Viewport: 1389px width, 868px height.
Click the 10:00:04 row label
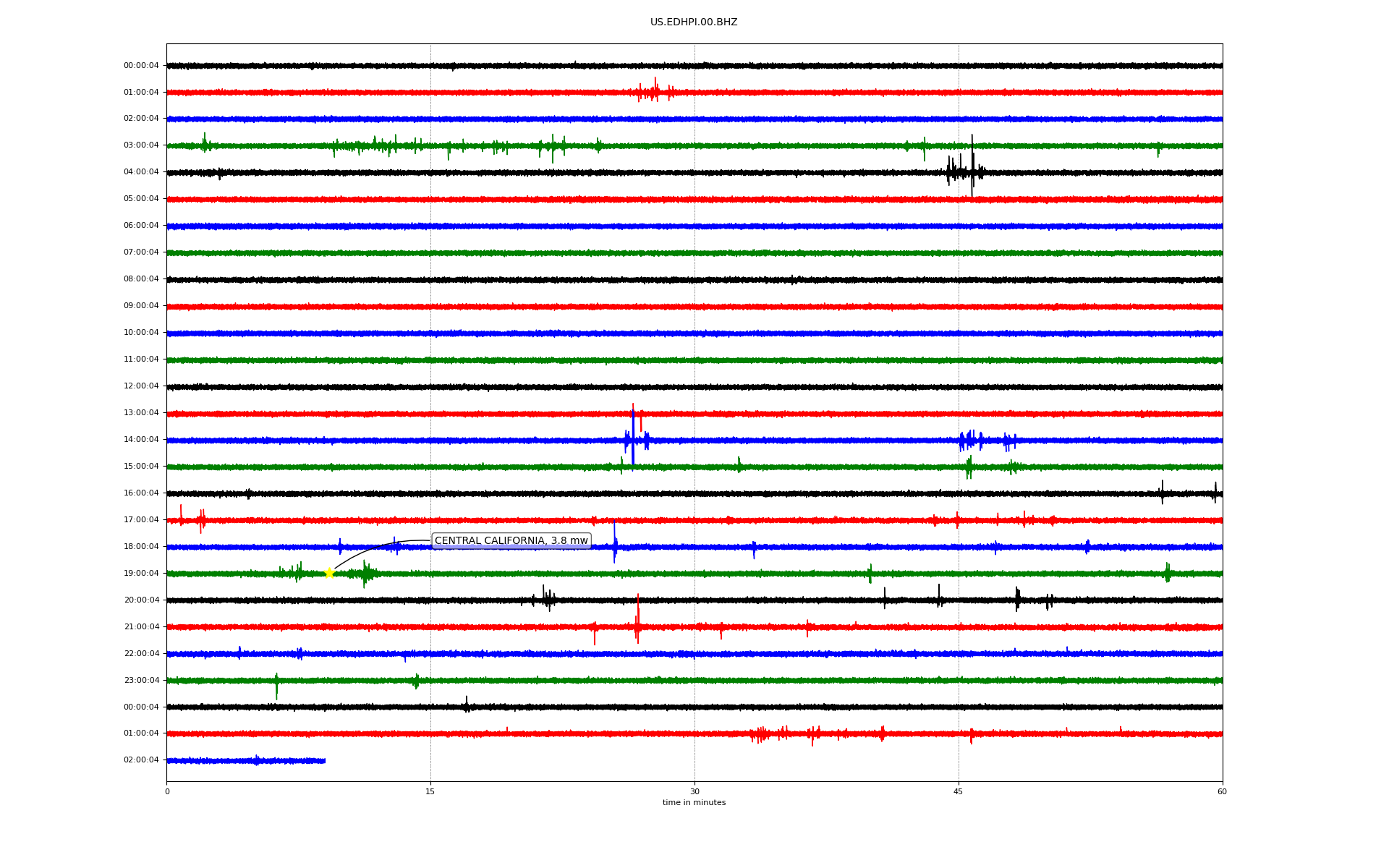point(141,333)
